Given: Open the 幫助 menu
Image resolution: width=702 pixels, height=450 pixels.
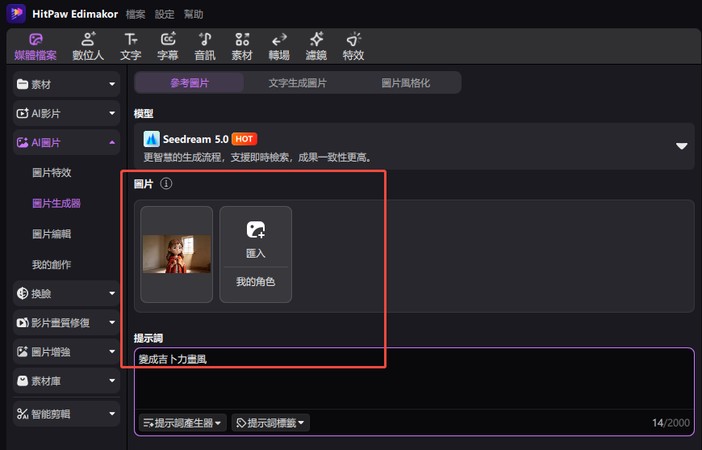Looking at the screenshot, I should [193, 14].
